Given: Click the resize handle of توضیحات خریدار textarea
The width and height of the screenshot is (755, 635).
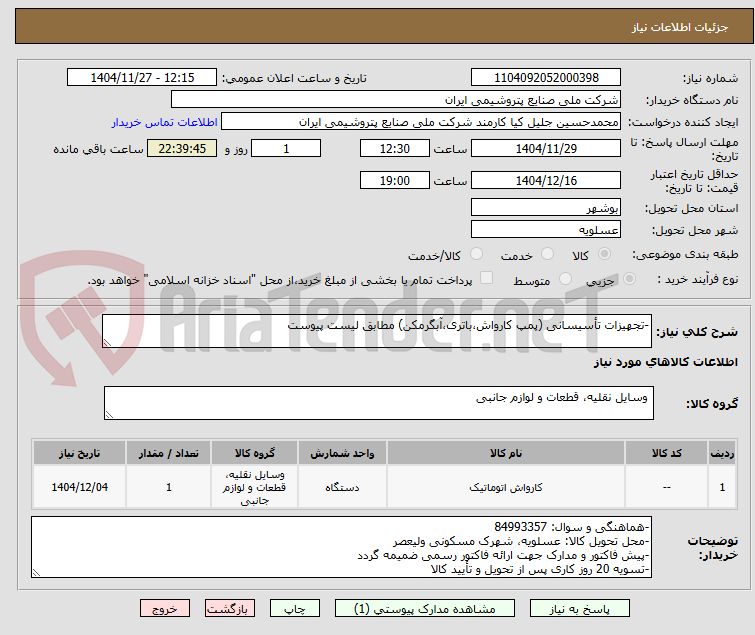Looking at the screenshot, I should pyautogui.click(x=36, y=573).
